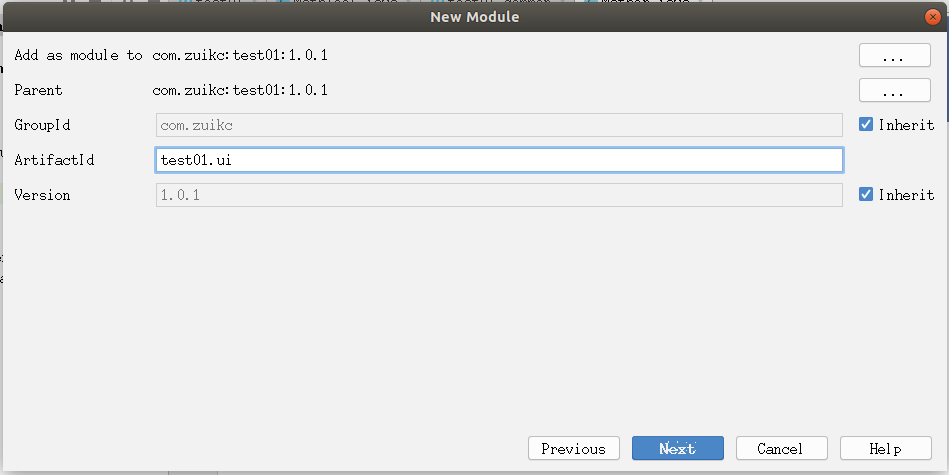Select the GroupId label text
The width and height of the screenshot is (949, 475).
pos(42,125)
